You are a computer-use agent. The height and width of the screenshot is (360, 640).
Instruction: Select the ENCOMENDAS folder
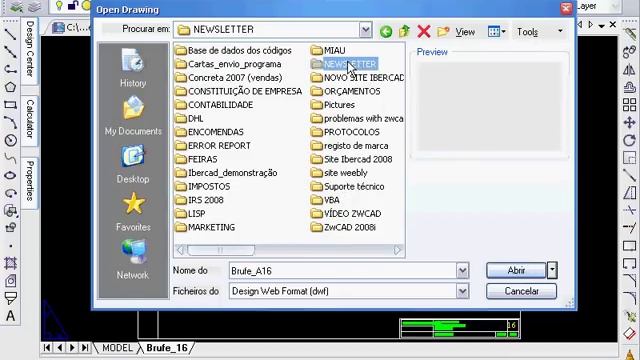(209, 132)
